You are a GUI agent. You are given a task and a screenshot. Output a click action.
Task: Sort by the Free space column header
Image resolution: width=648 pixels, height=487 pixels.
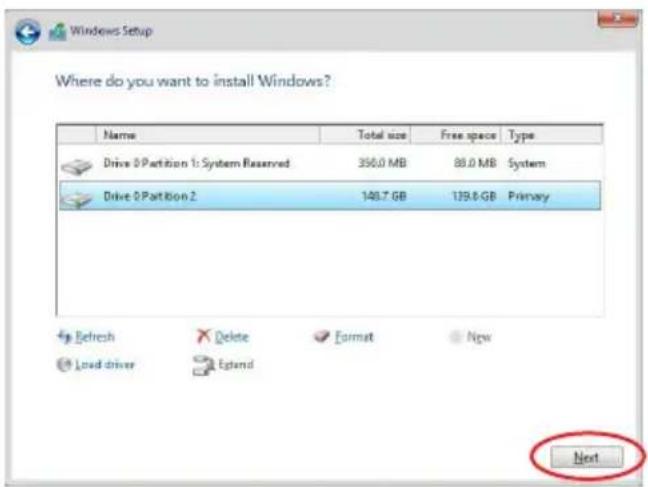pyautogui.click(x=456, y=135)
